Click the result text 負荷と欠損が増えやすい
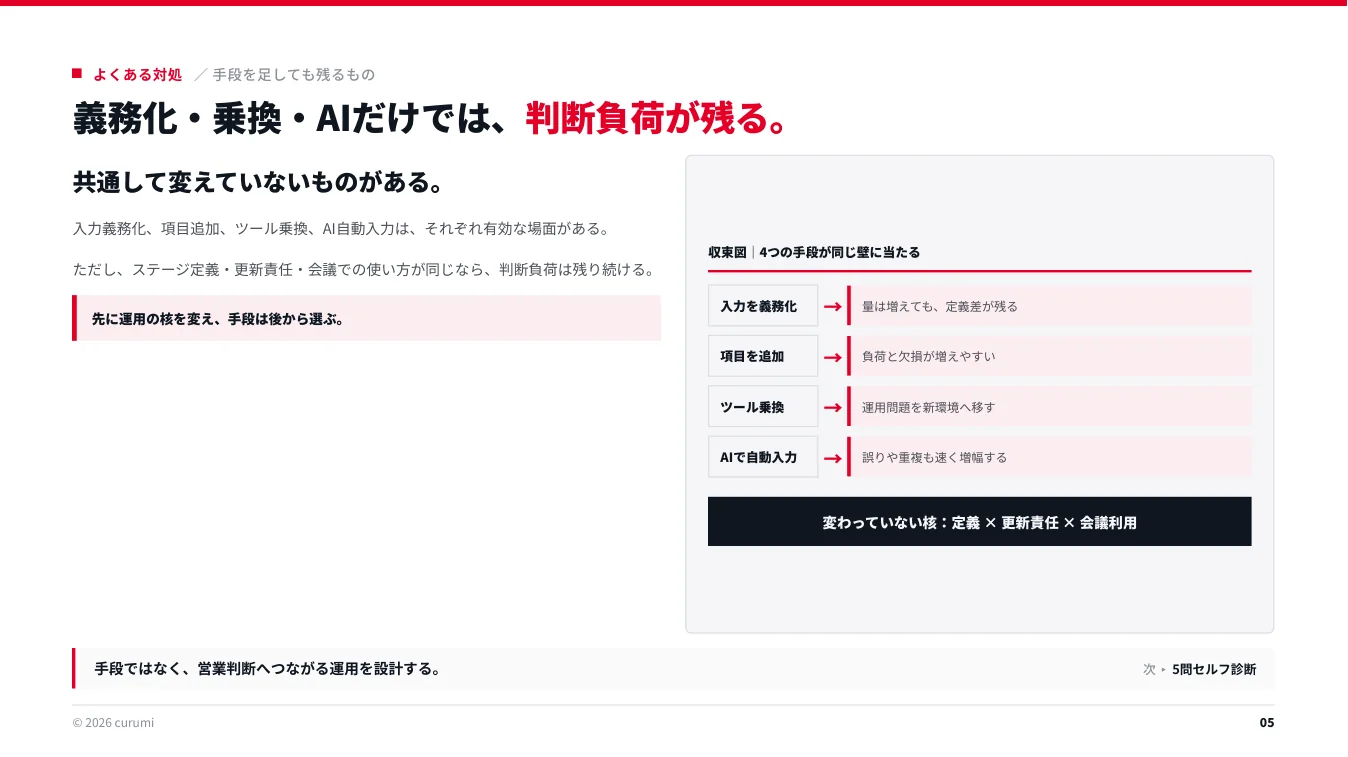Viewport: 1348px width, 757px height. tap(929, 356)
